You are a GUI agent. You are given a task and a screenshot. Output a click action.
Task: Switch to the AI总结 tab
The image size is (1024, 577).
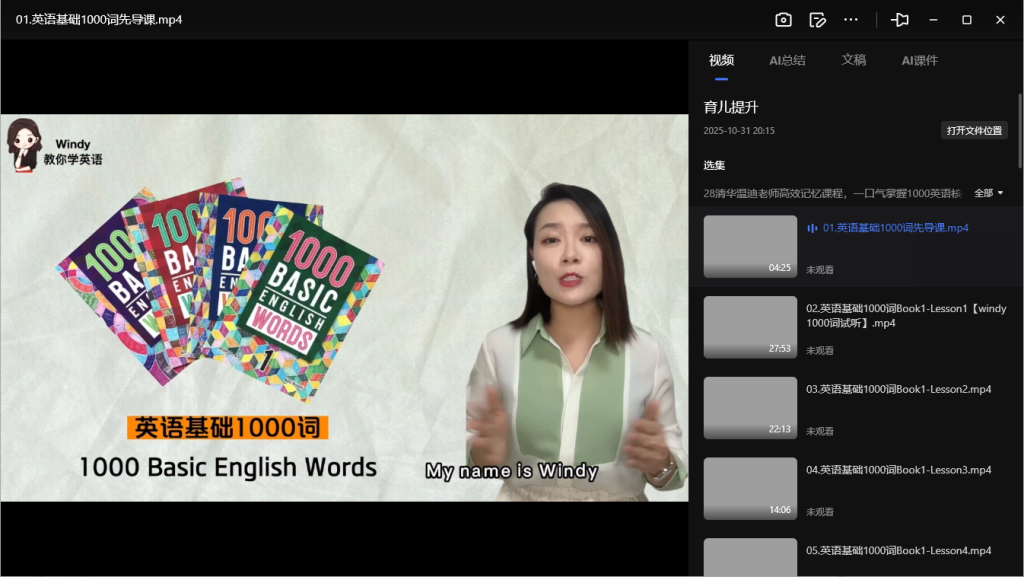point(787,60)
